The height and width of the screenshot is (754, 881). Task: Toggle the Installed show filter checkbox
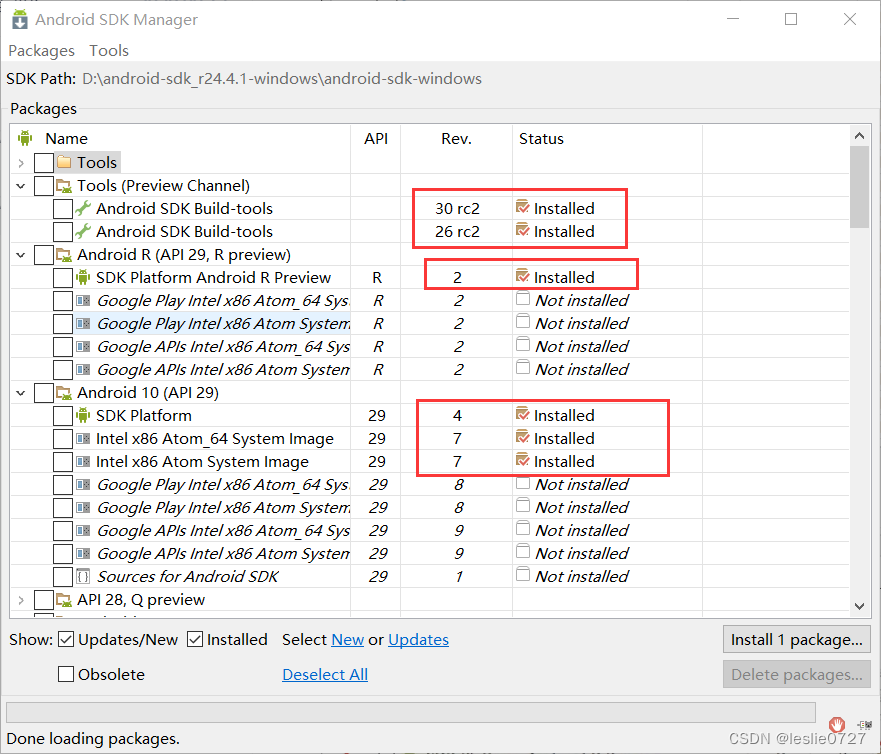(195, 639)
